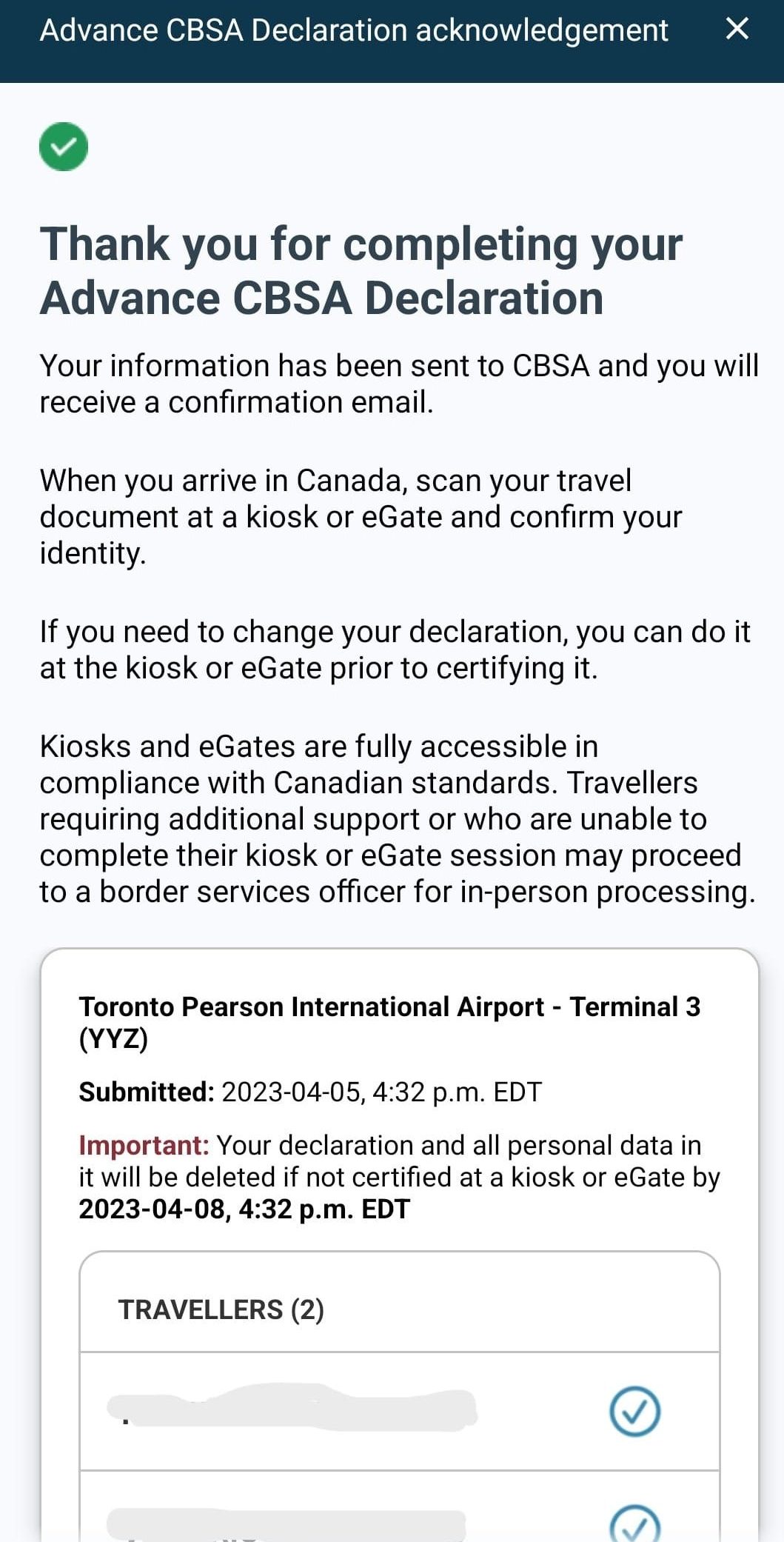Click the checkmark inside the green circle
This screenshot has height=1542, width=784.
click(x=64, y=145)
